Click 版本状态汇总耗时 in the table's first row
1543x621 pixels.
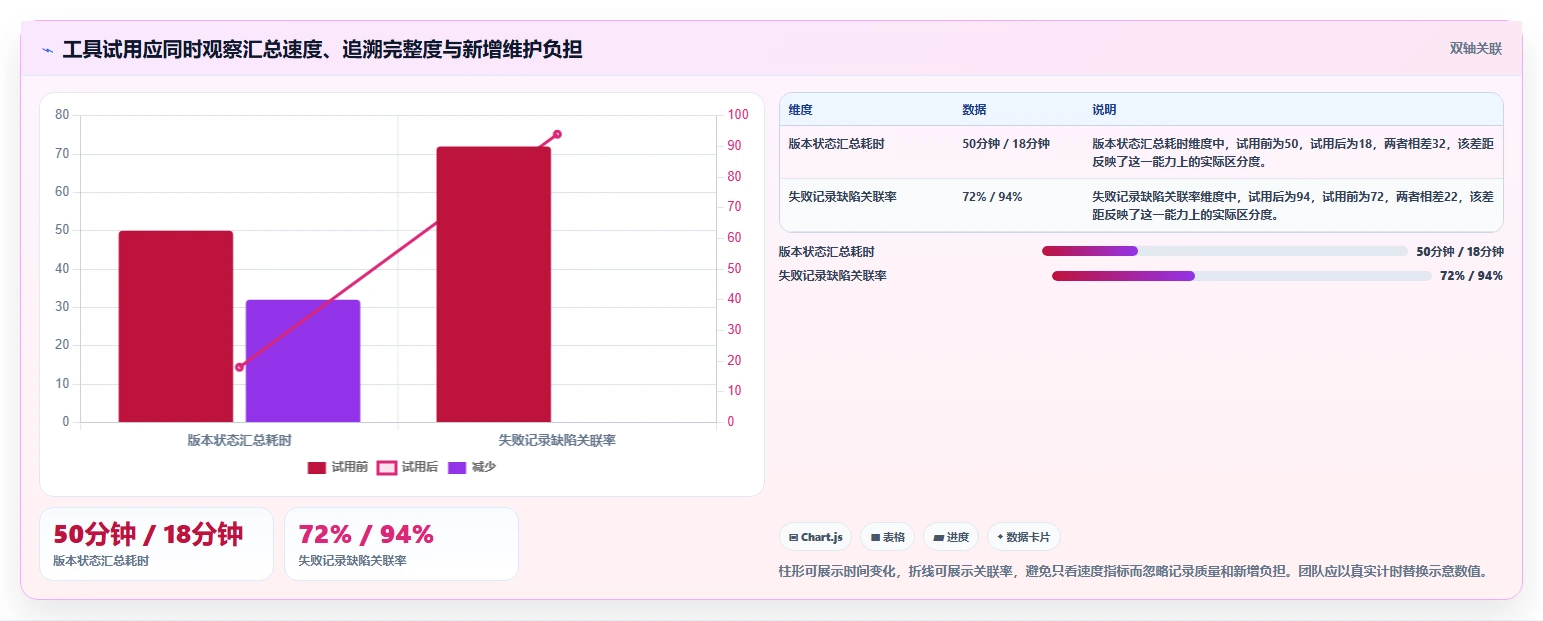[836, 144]
